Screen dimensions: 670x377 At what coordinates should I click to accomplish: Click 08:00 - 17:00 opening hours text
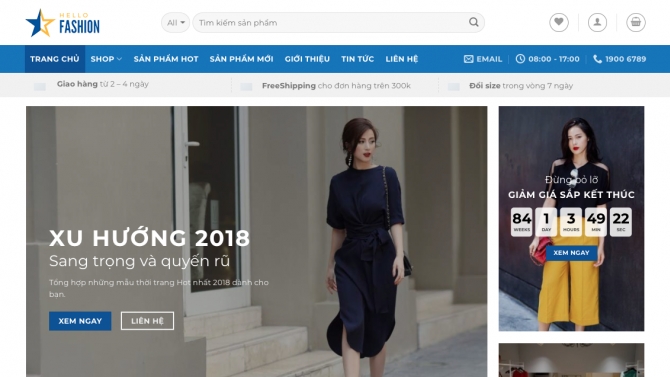554,59
